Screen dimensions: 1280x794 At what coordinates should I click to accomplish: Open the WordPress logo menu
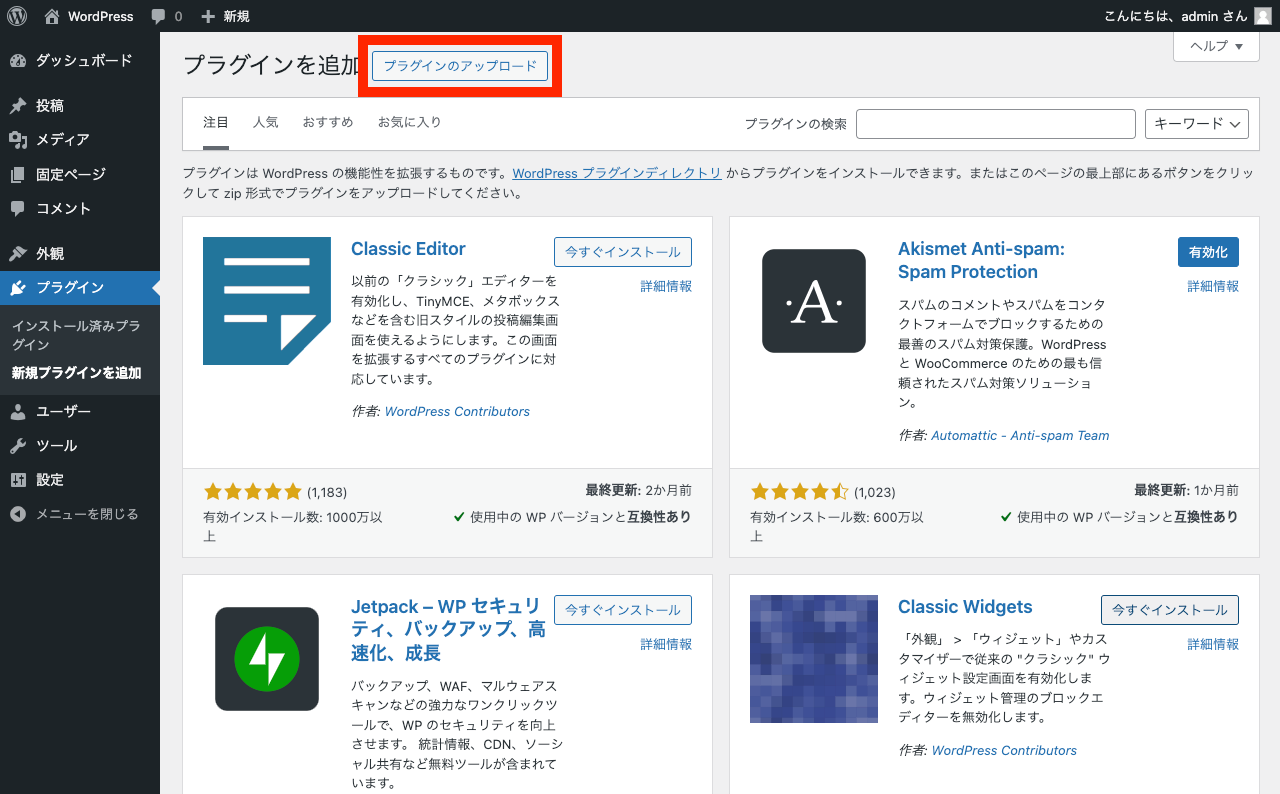tap(17, 16)
